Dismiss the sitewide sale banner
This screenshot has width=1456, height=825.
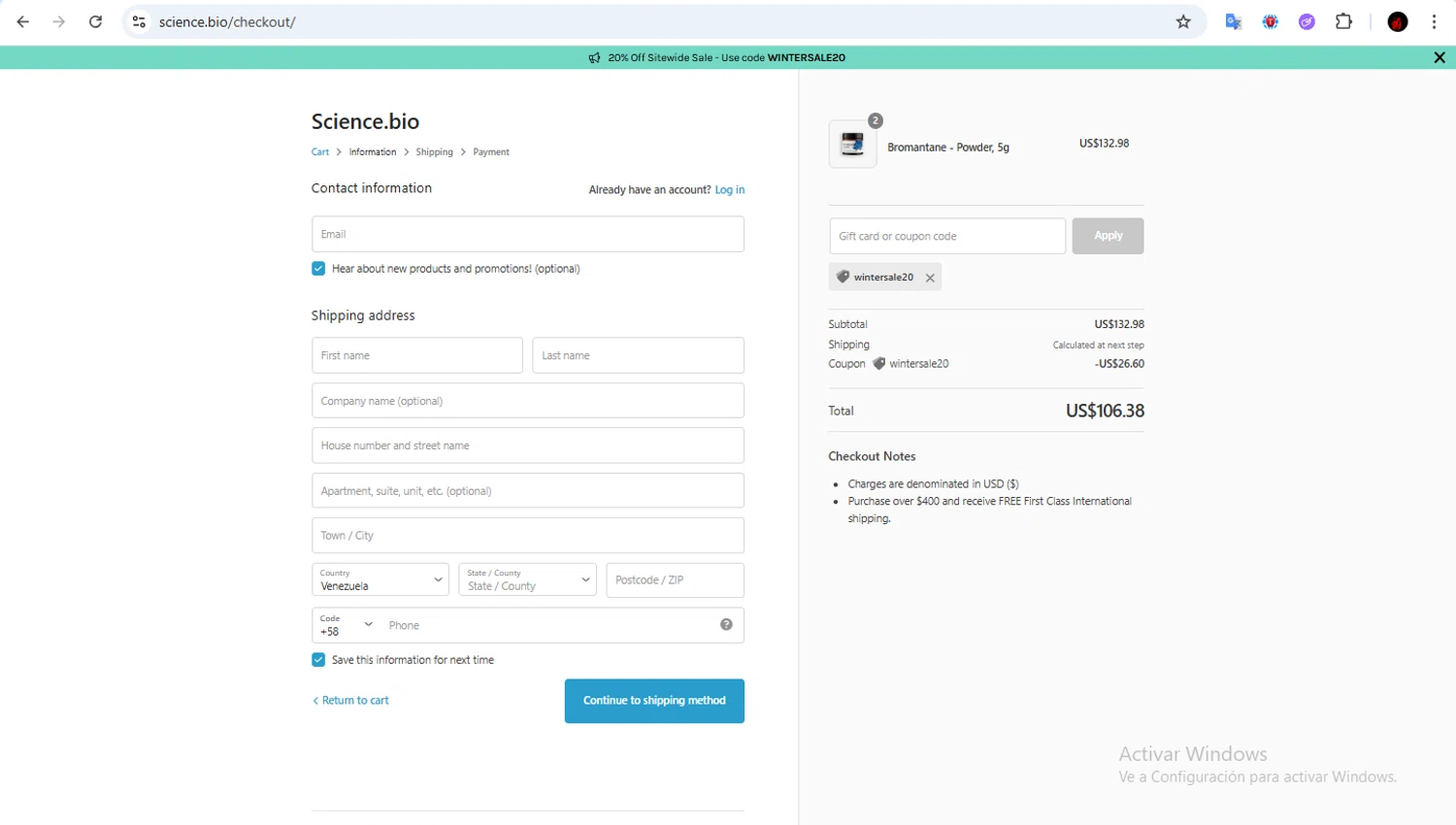pos(1439,57)
